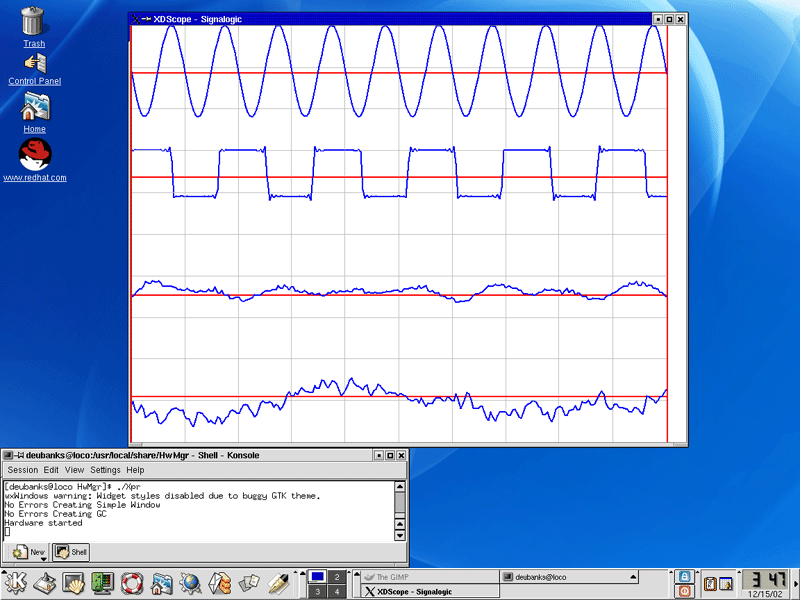Open the Klipper clipboard tray icon

coord(710,583)
